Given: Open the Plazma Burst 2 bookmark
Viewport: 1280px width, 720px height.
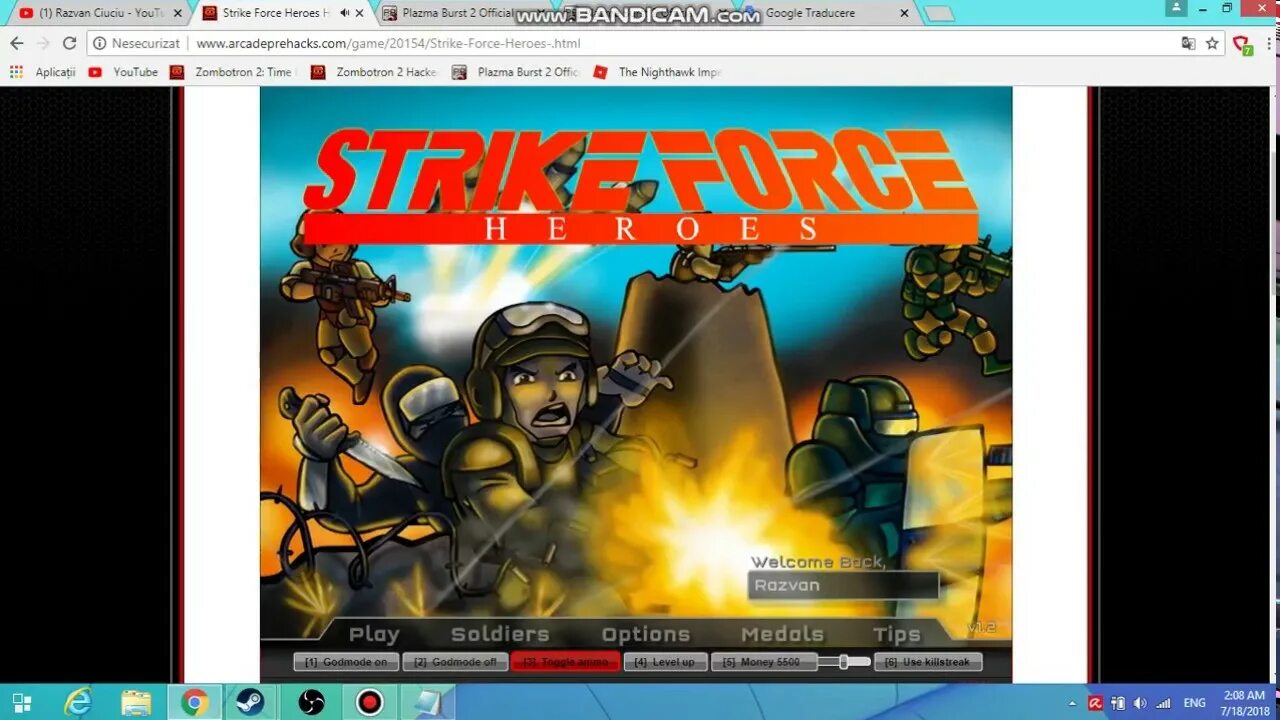Looking at the screenshot, I should 516,72.
